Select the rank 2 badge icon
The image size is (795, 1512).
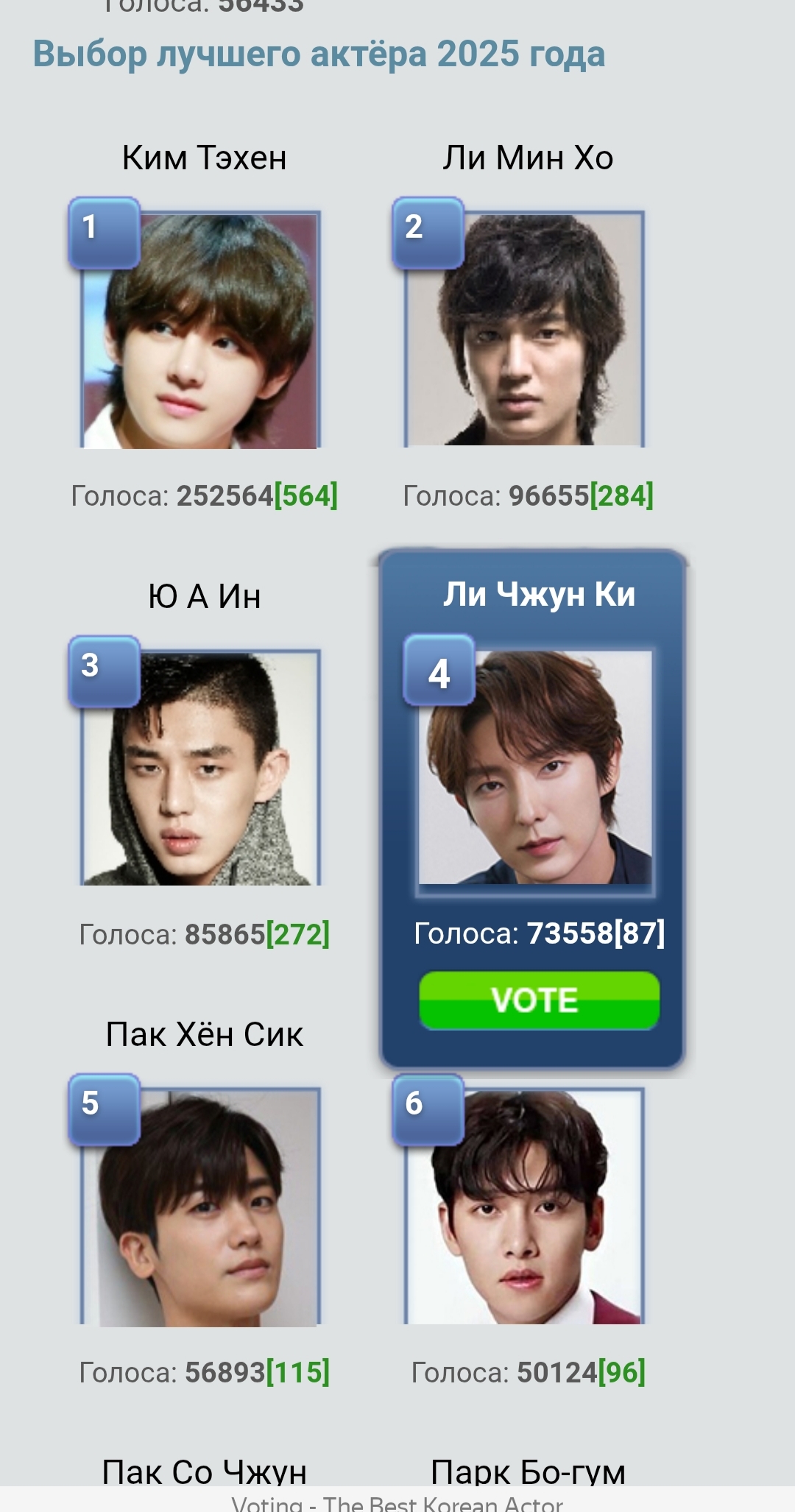pos(428,233)
